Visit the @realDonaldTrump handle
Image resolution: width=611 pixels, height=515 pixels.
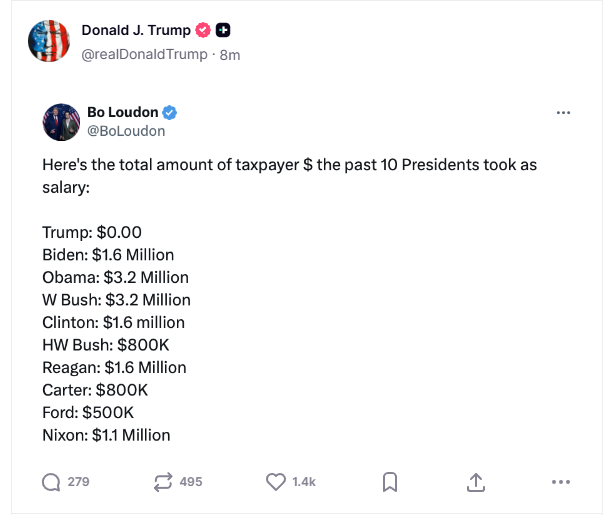[145, 54]
